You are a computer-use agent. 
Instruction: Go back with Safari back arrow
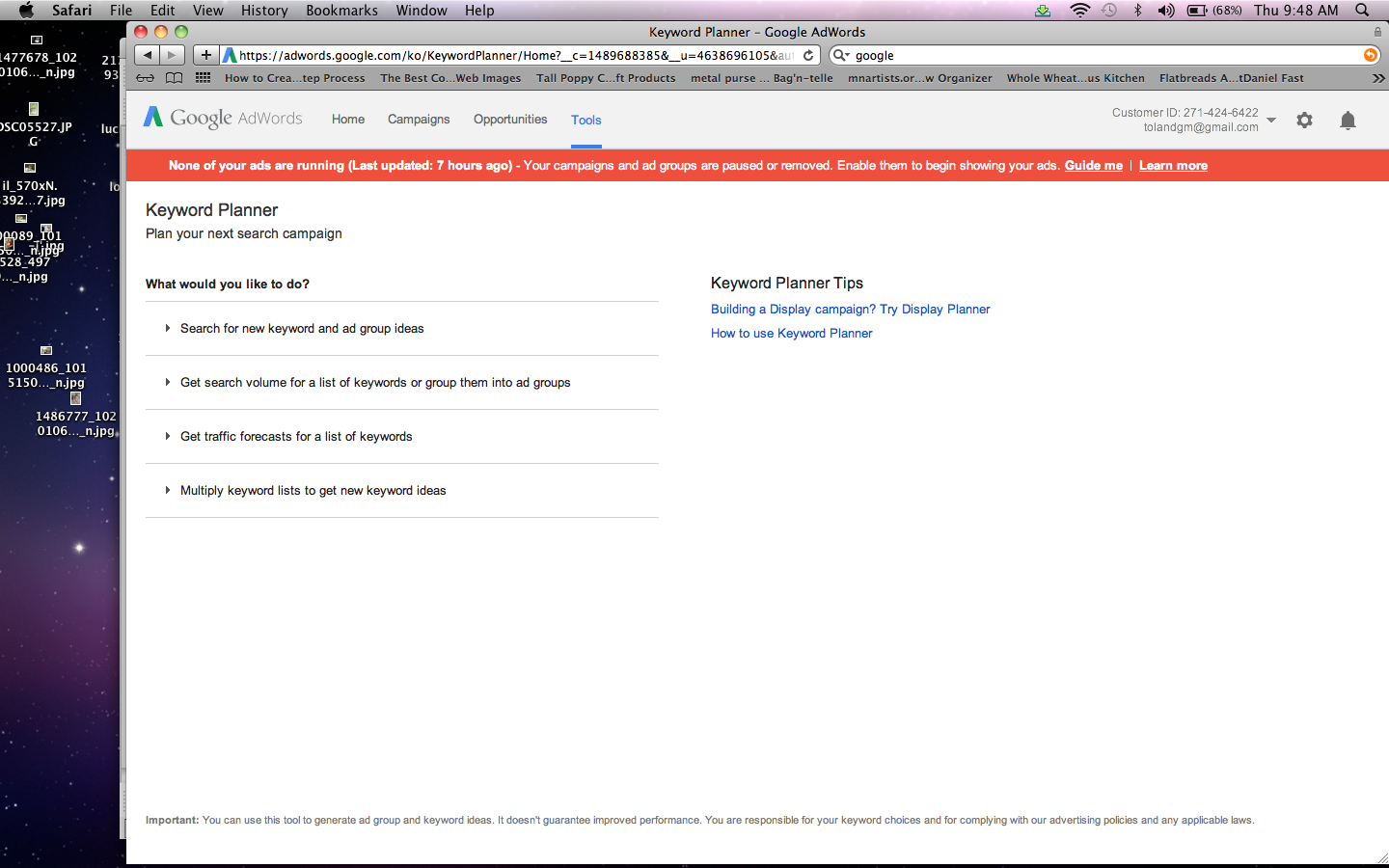point(147,55)
